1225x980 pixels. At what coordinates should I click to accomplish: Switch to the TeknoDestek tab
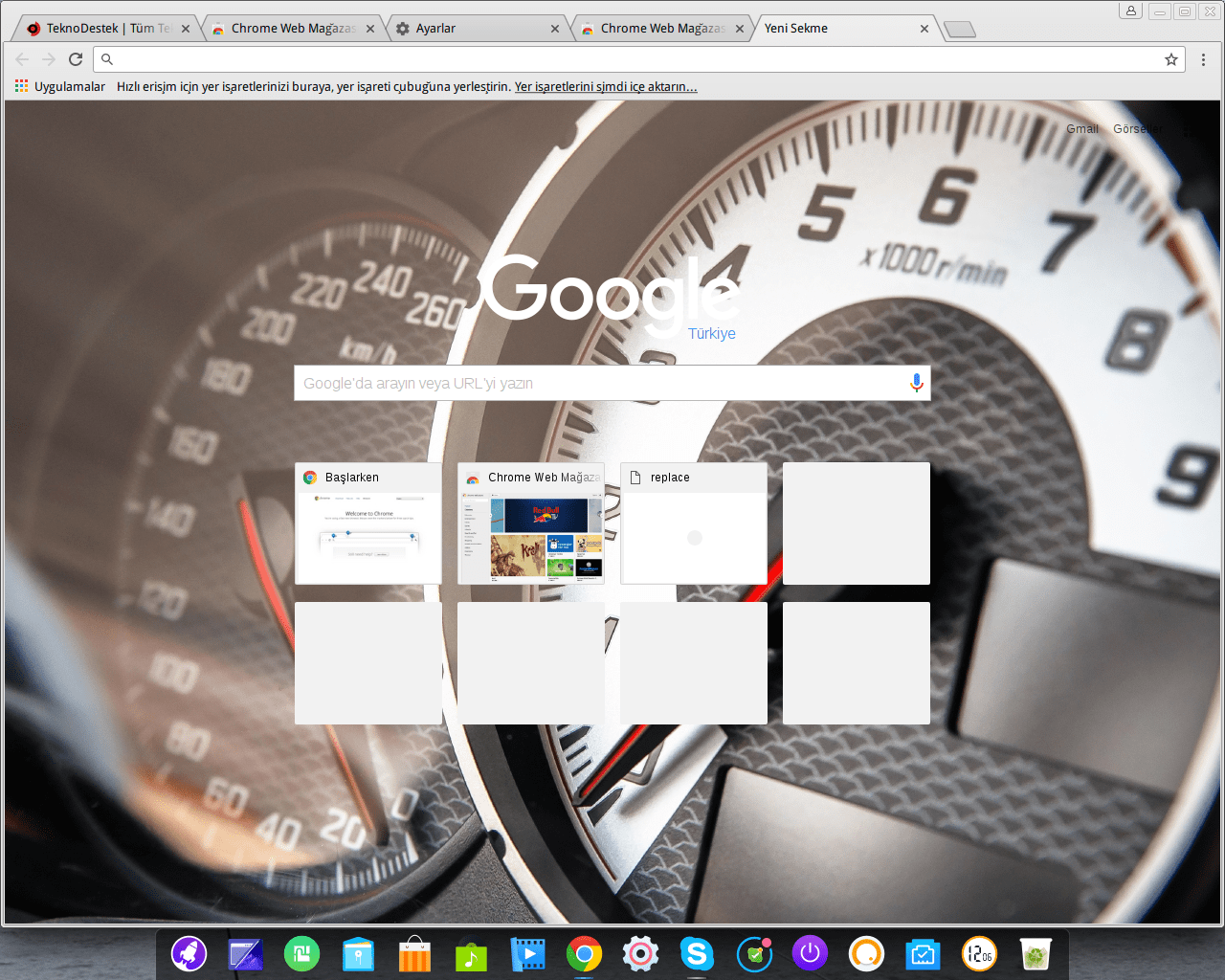coord(105,28)
